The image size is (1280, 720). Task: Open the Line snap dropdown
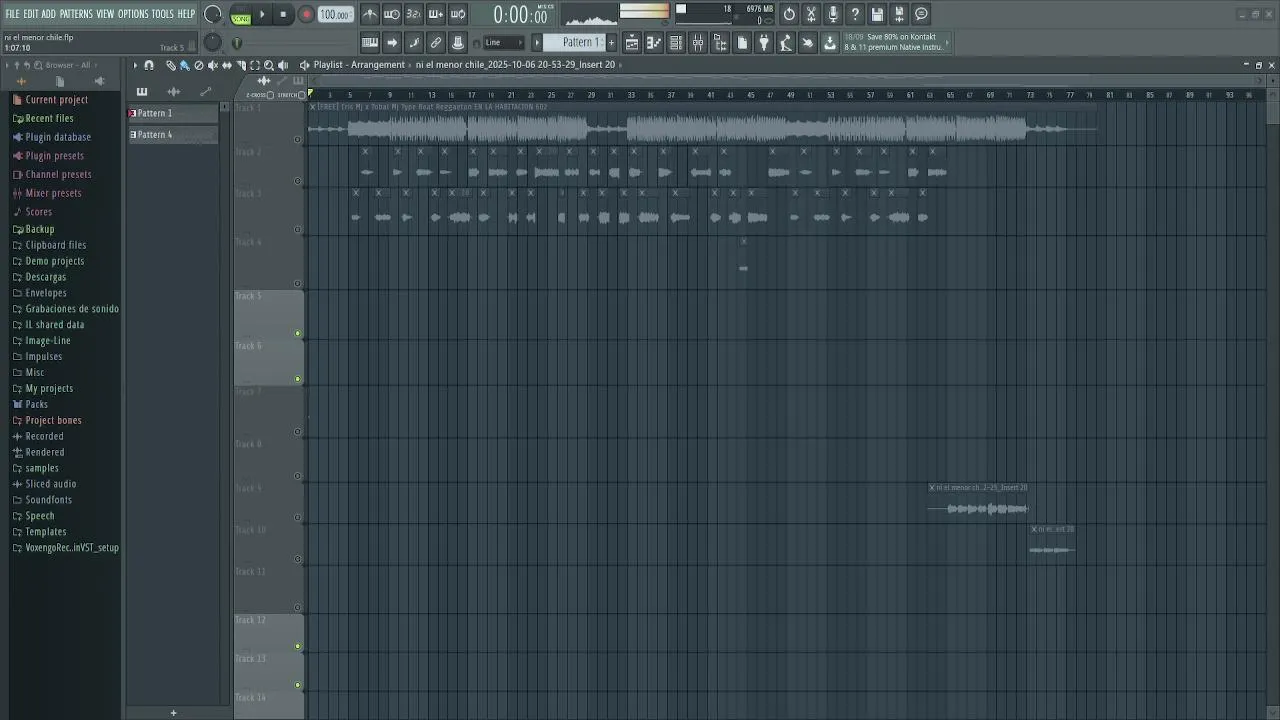(503, 42)
